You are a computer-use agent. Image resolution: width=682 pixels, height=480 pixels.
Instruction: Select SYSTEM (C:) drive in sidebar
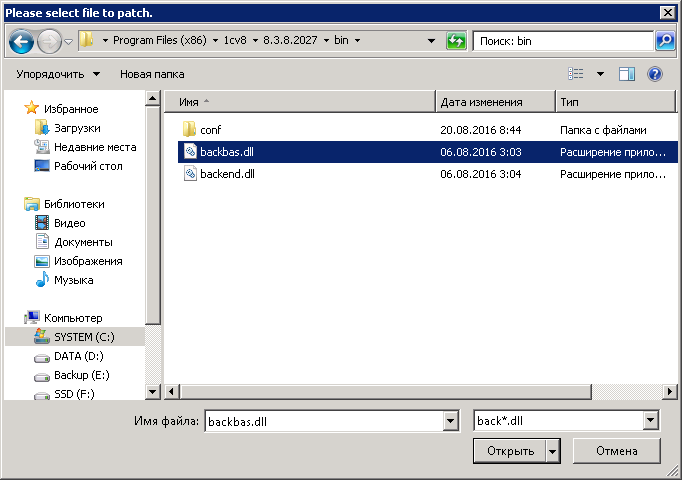[x=84, y=337]
